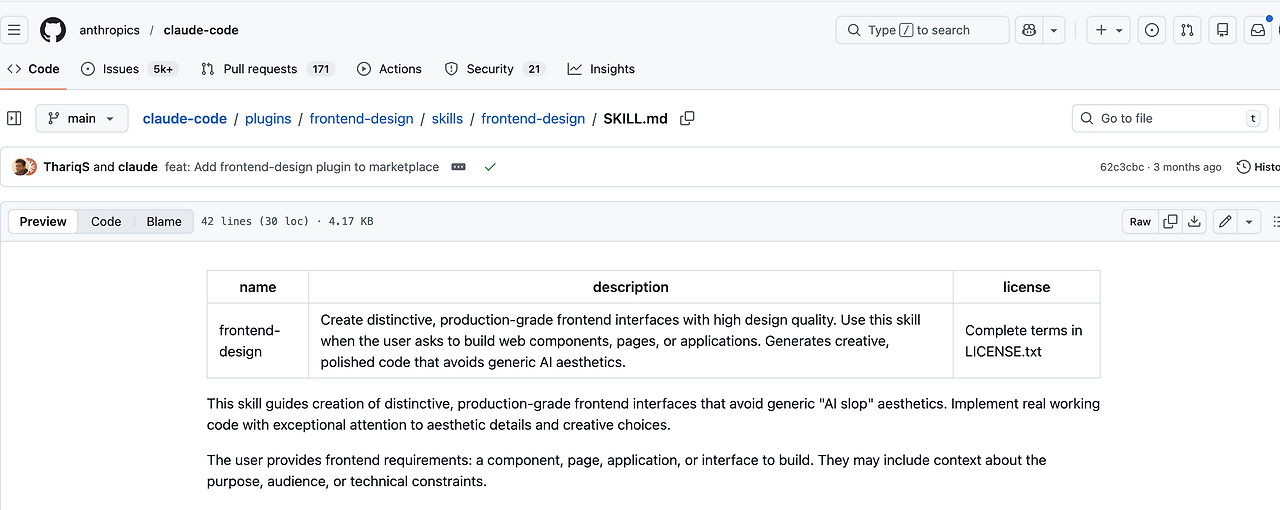Navigate to the plugins folder link
The width and height of the screenshot is (1280, 510).
[x=268, y=118]
